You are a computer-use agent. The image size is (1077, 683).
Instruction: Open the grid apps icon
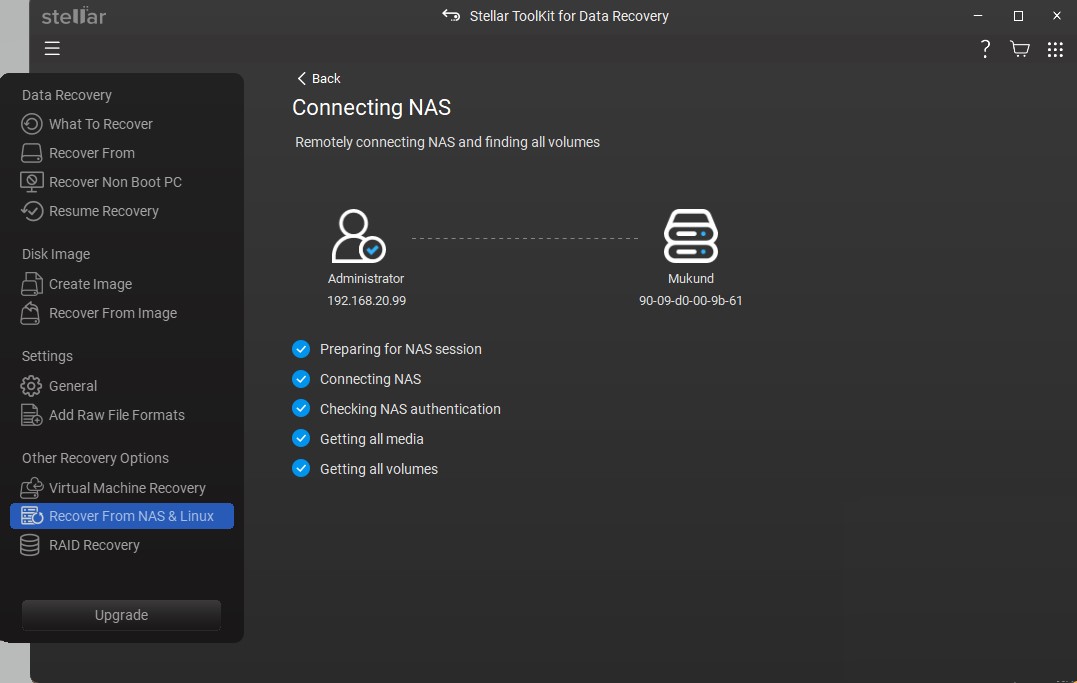coord(1055,49)
